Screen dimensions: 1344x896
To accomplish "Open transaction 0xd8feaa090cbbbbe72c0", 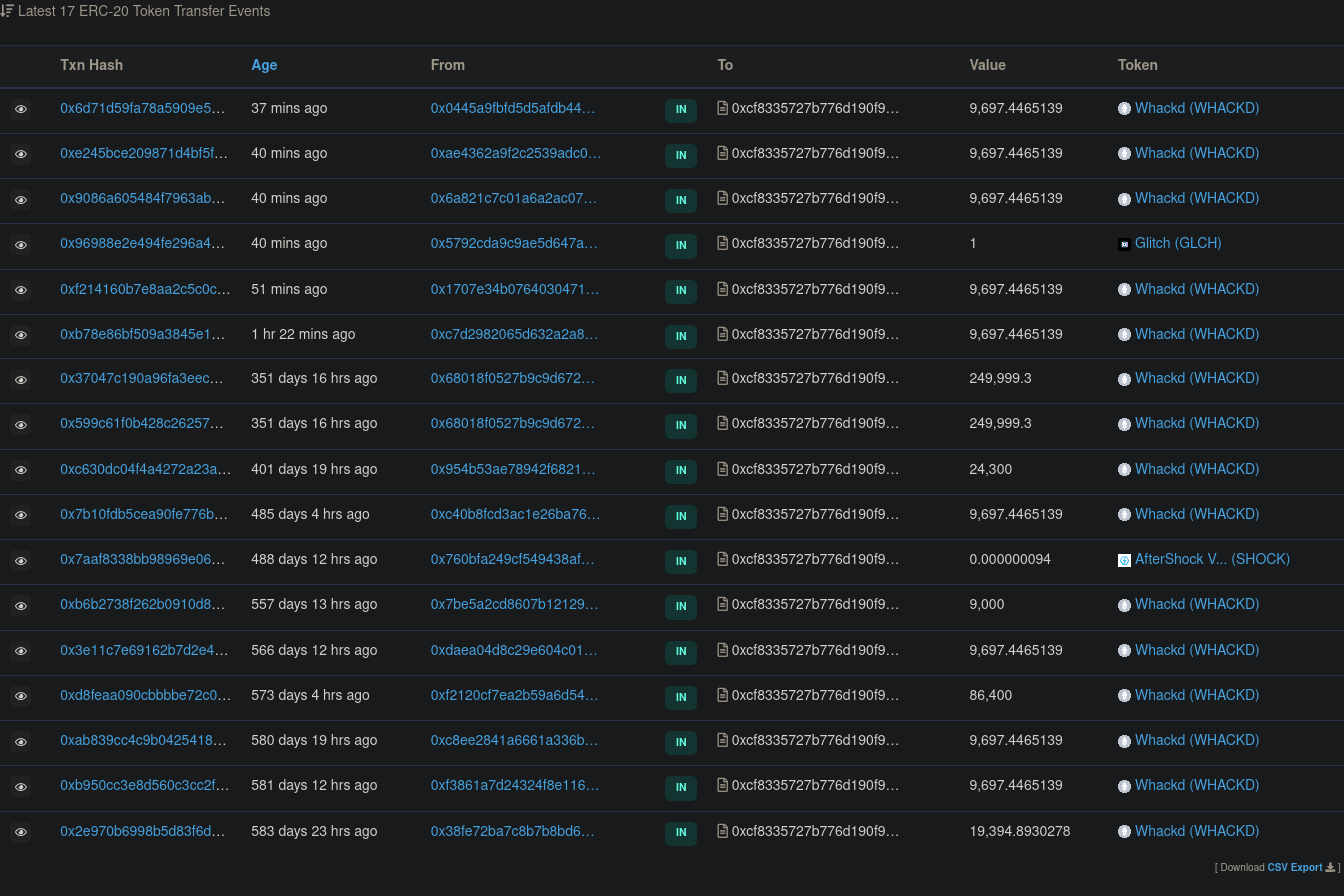I will tap(145, 695).
